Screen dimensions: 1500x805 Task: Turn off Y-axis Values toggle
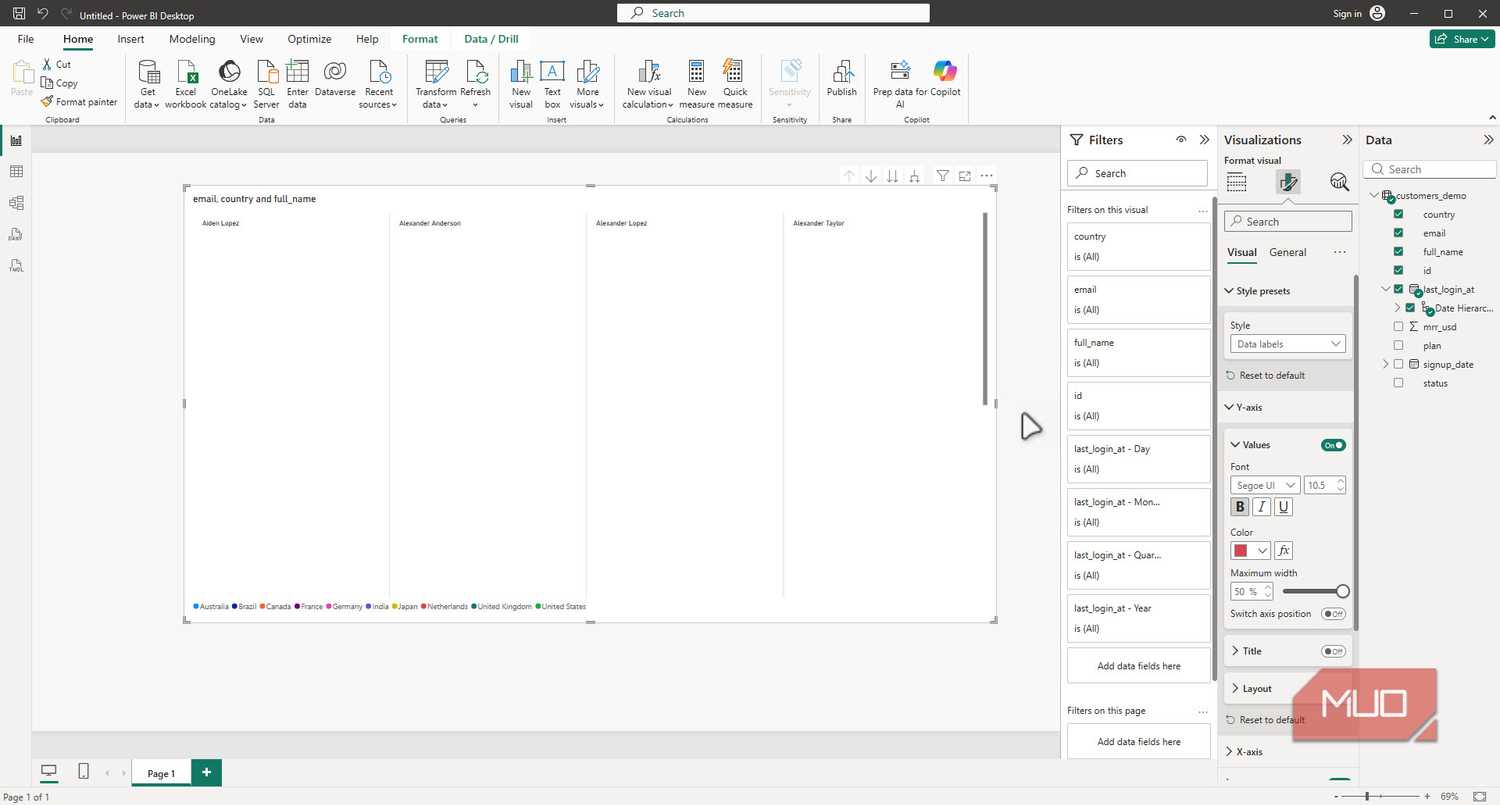(1333, 445)
